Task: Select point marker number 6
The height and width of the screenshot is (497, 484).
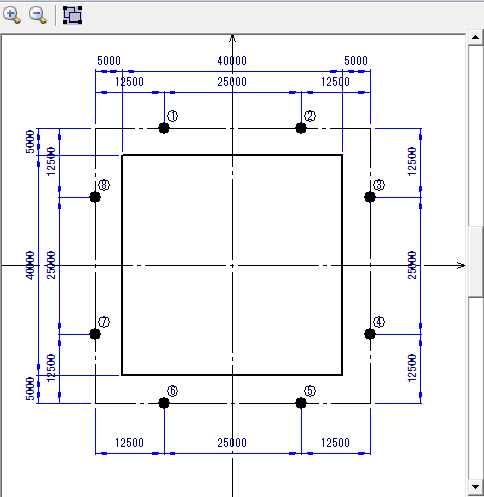Action: [164, 403]
